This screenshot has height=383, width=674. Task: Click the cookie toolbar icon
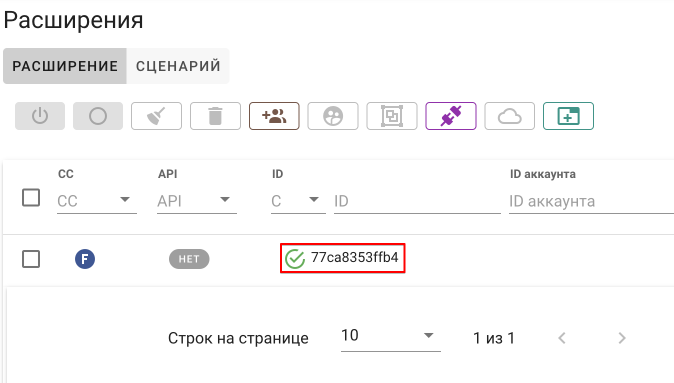click(x=333, y=116)
